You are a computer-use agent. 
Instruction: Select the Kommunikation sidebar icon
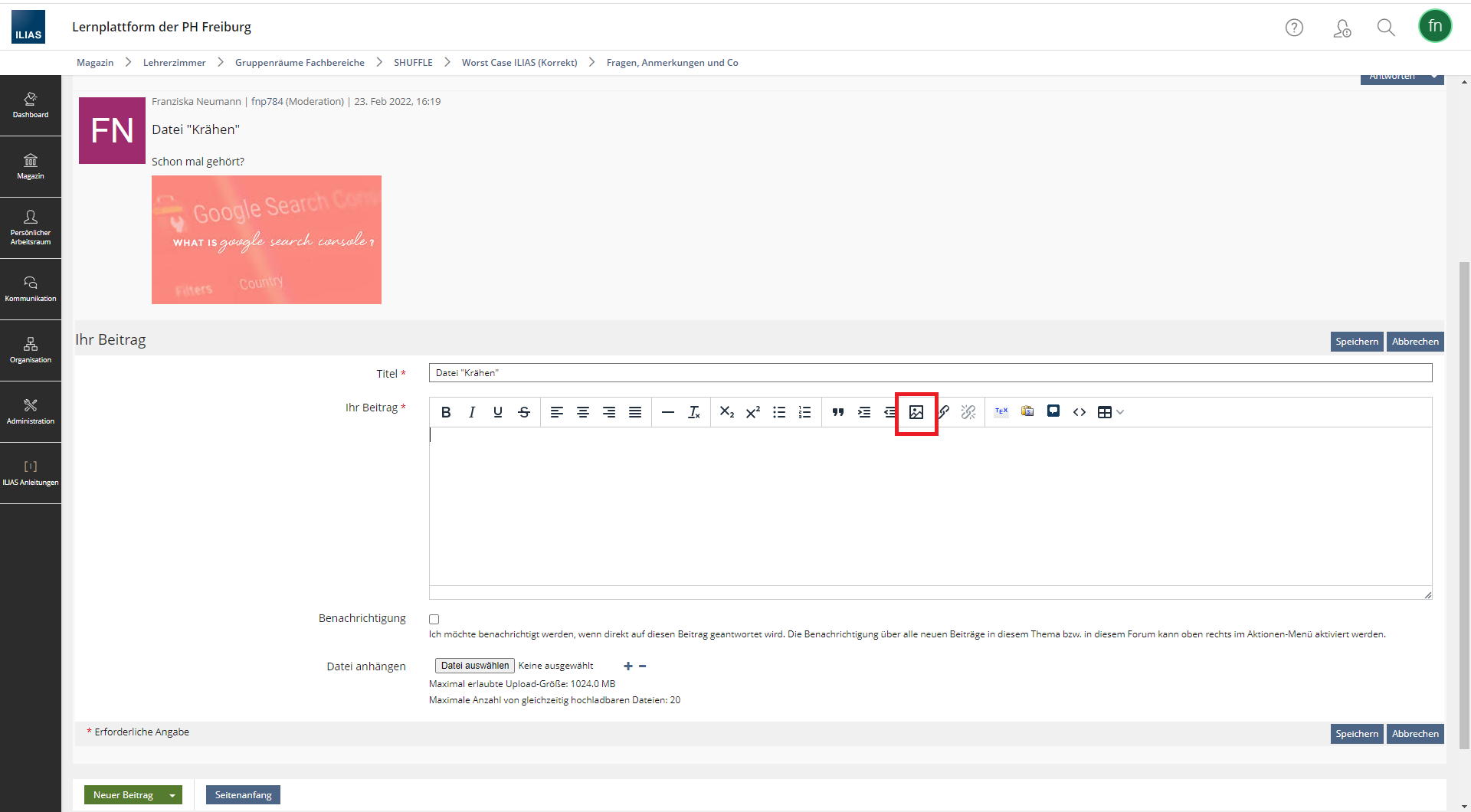click(31, 289)
